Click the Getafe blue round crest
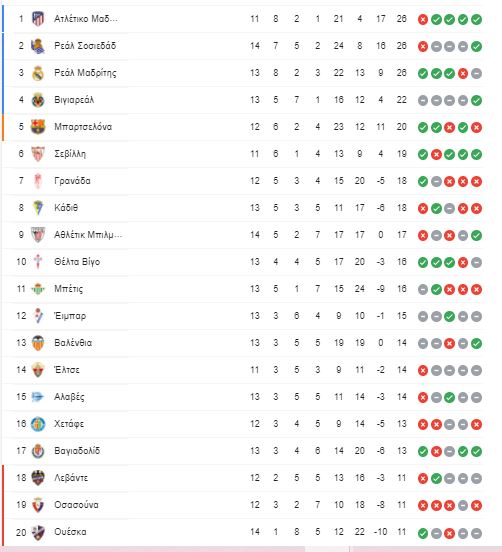502x552 pixels. pos(38,424)
